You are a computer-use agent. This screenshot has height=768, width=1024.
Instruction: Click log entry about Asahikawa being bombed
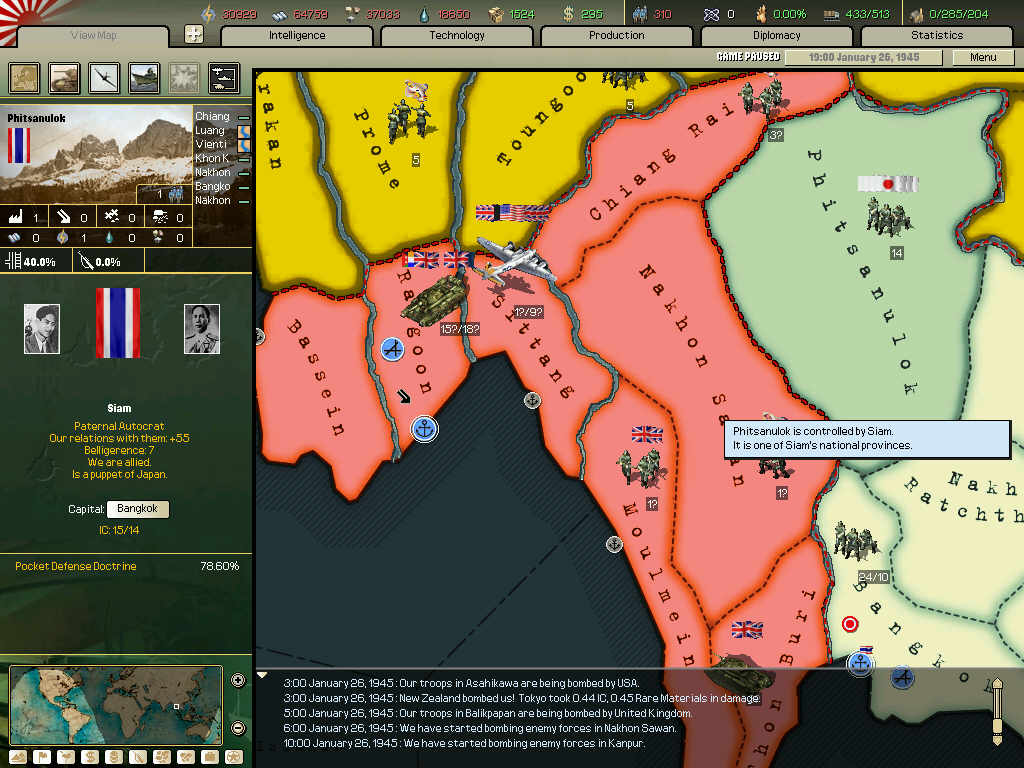(x=461, y=683)
